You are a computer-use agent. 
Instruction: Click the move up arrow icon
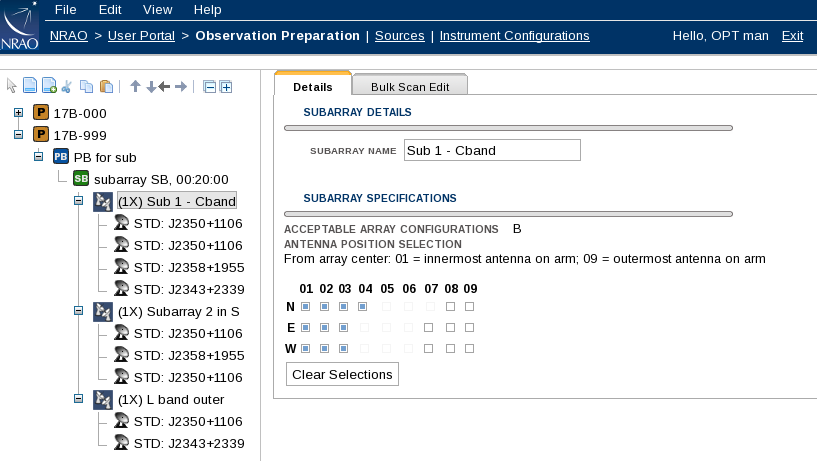135,87
